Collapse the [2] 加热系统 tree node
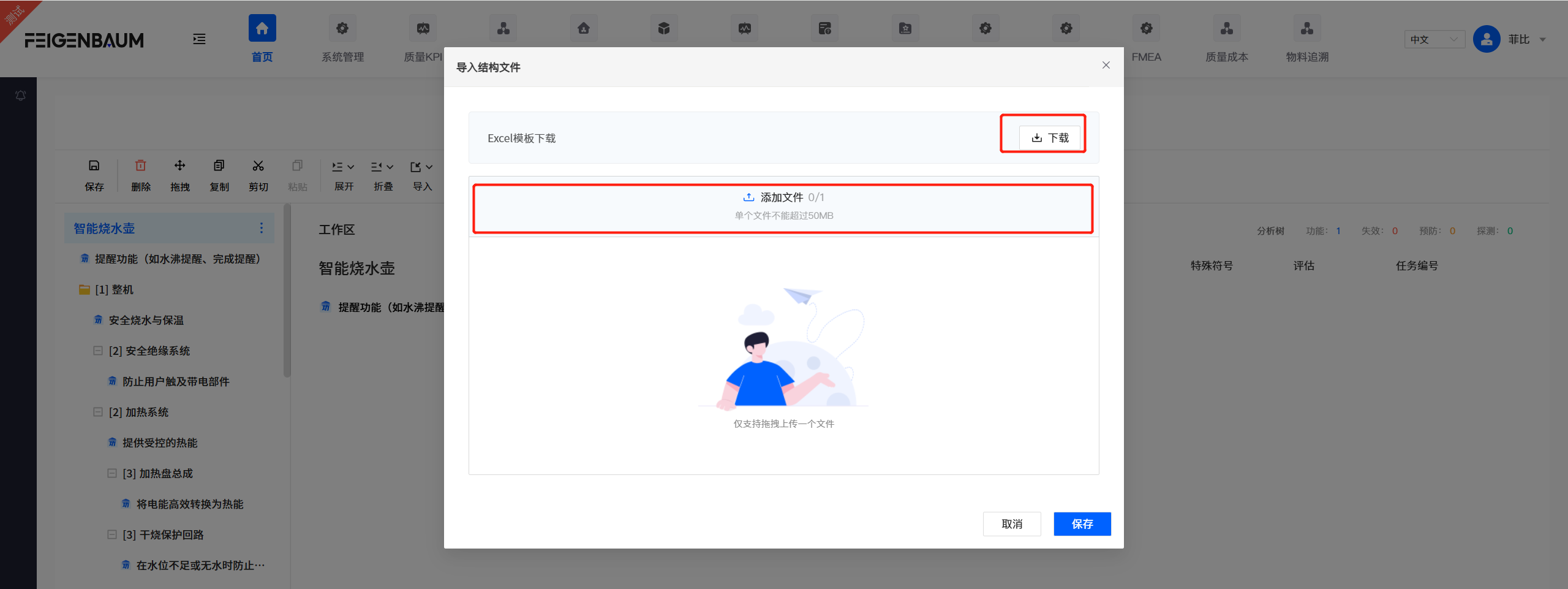Image resolution: width=1568 pixels, height=589 pixels. (x=98, y=412)
